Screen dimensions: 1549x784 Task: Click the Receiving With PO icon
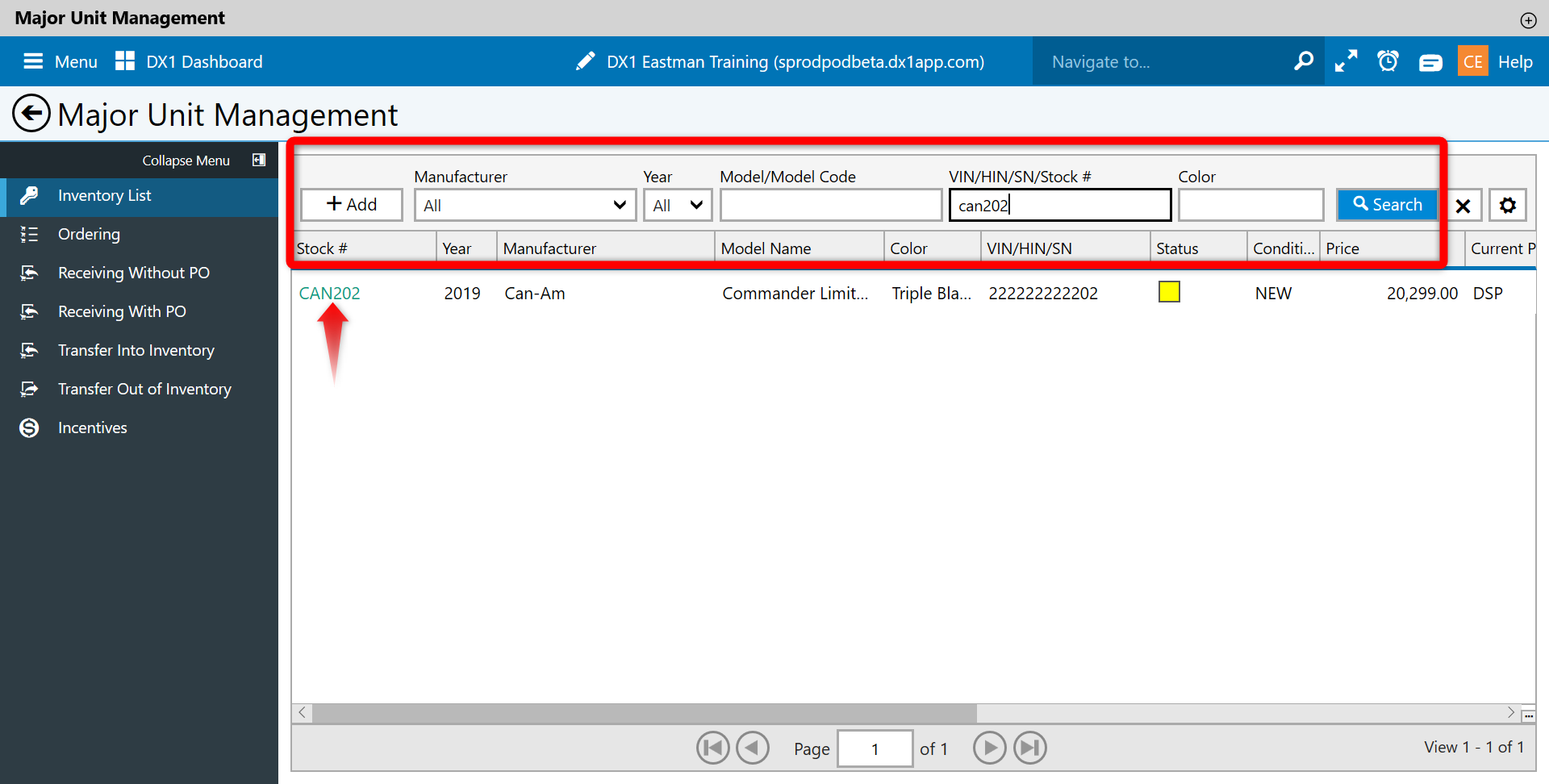point(29,311)
